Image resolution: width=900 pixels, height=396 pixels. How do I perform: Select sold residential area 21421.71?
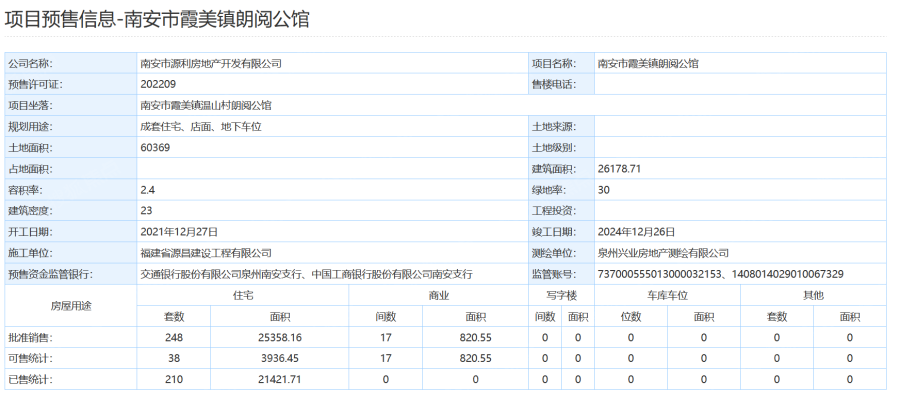[280, 379]
